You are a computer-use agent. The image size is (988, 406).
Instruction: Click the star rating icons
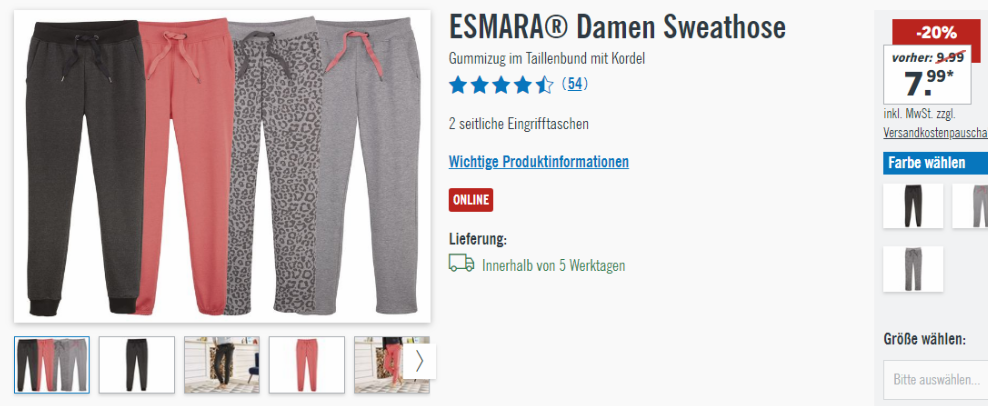[x=501, y=84]
